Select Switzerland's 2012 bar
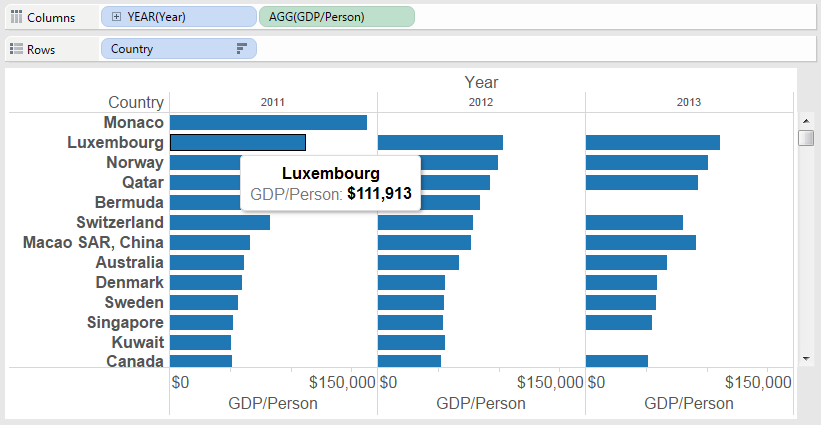821x425 pixels. [425, 222]
